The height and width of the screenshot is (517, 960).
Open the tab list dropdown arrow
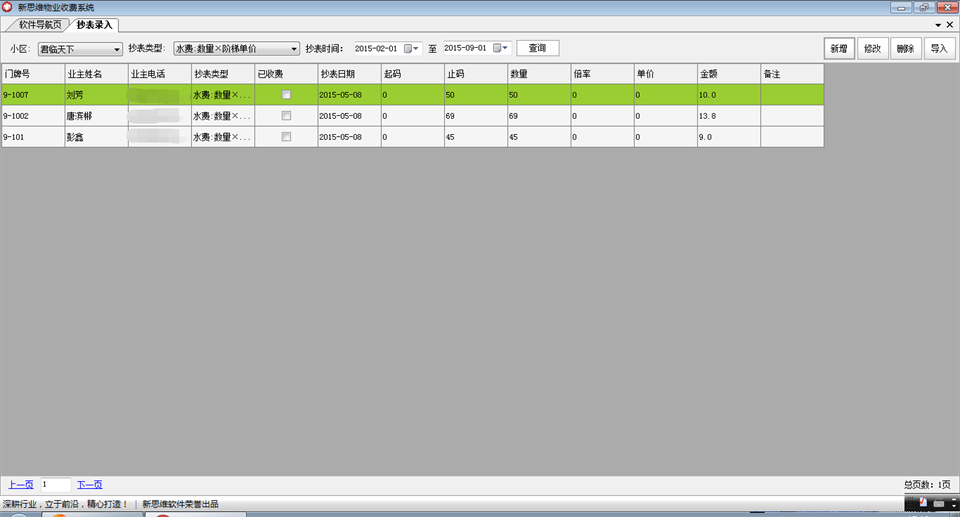click(x=938, y=25)
